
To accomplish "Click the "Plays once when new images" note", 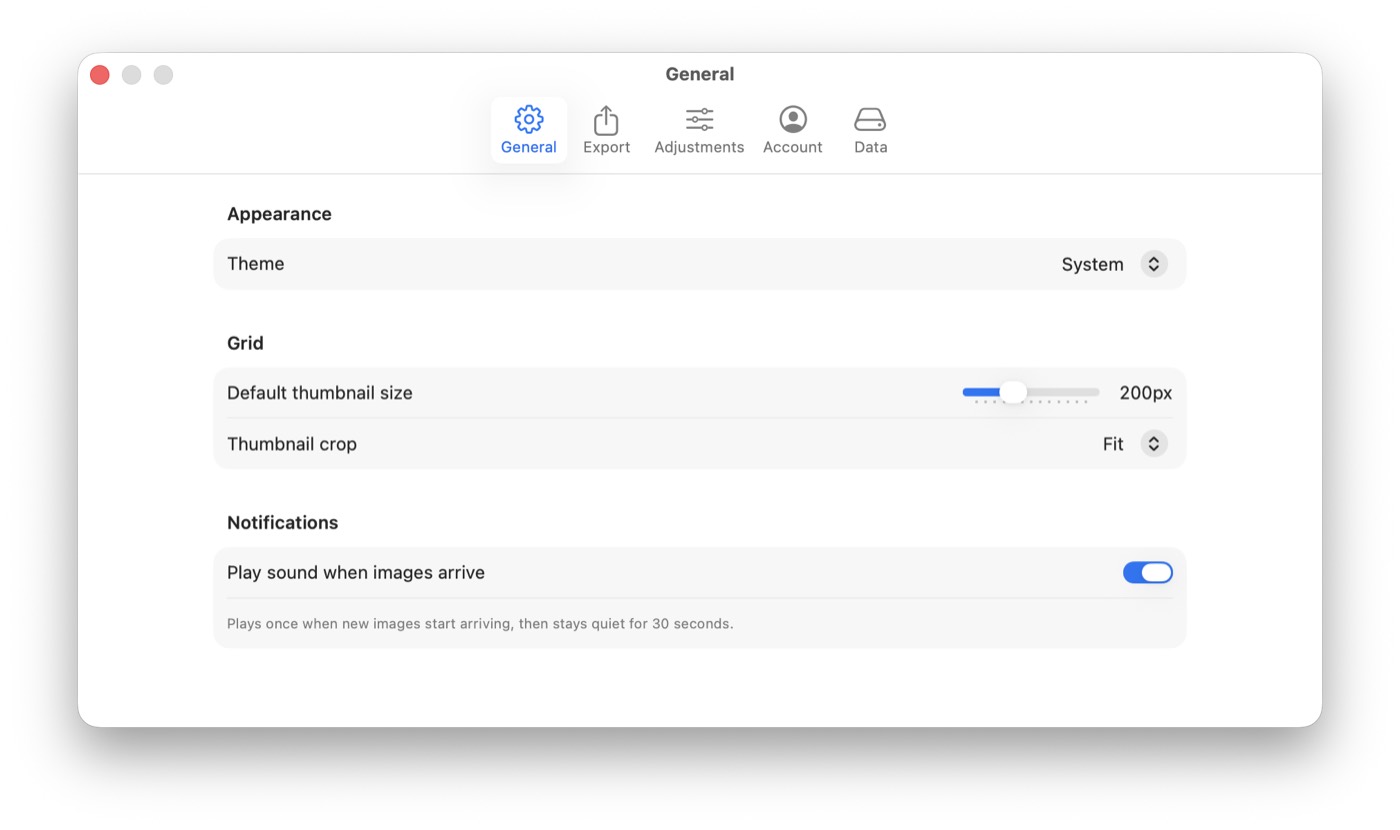I will (480, 623).
